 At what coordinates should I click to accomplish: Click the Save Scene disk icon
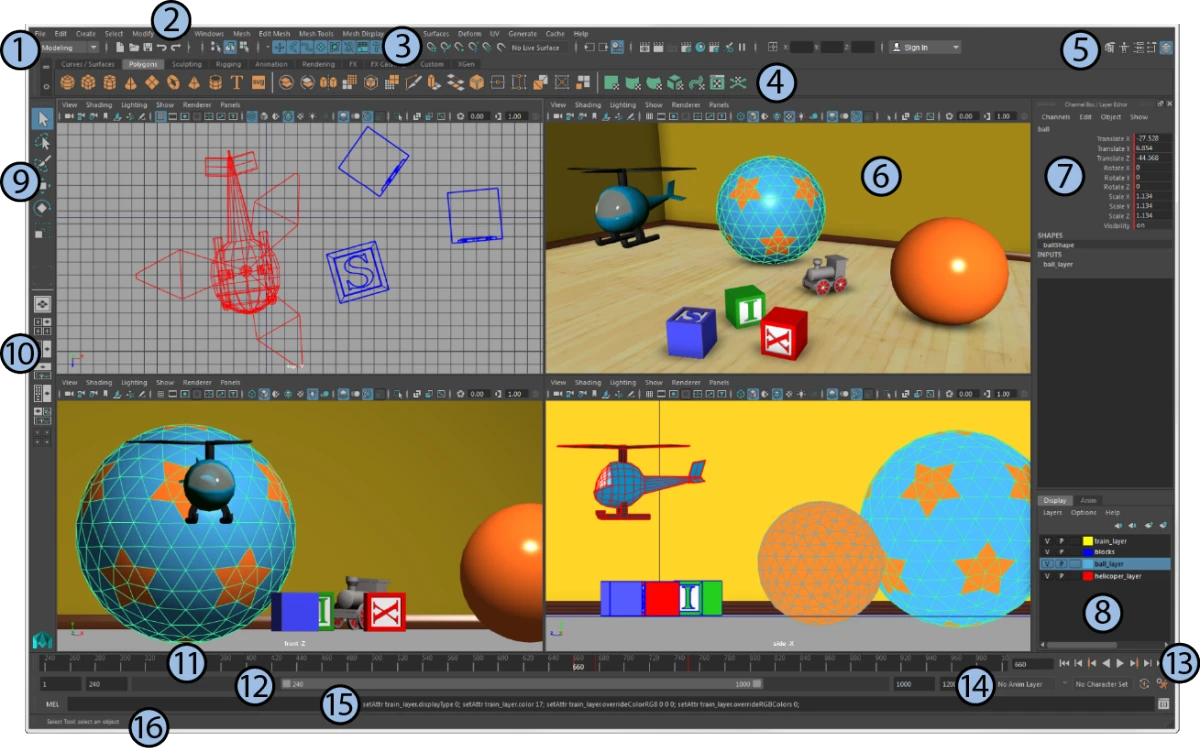tap(147, 47)
